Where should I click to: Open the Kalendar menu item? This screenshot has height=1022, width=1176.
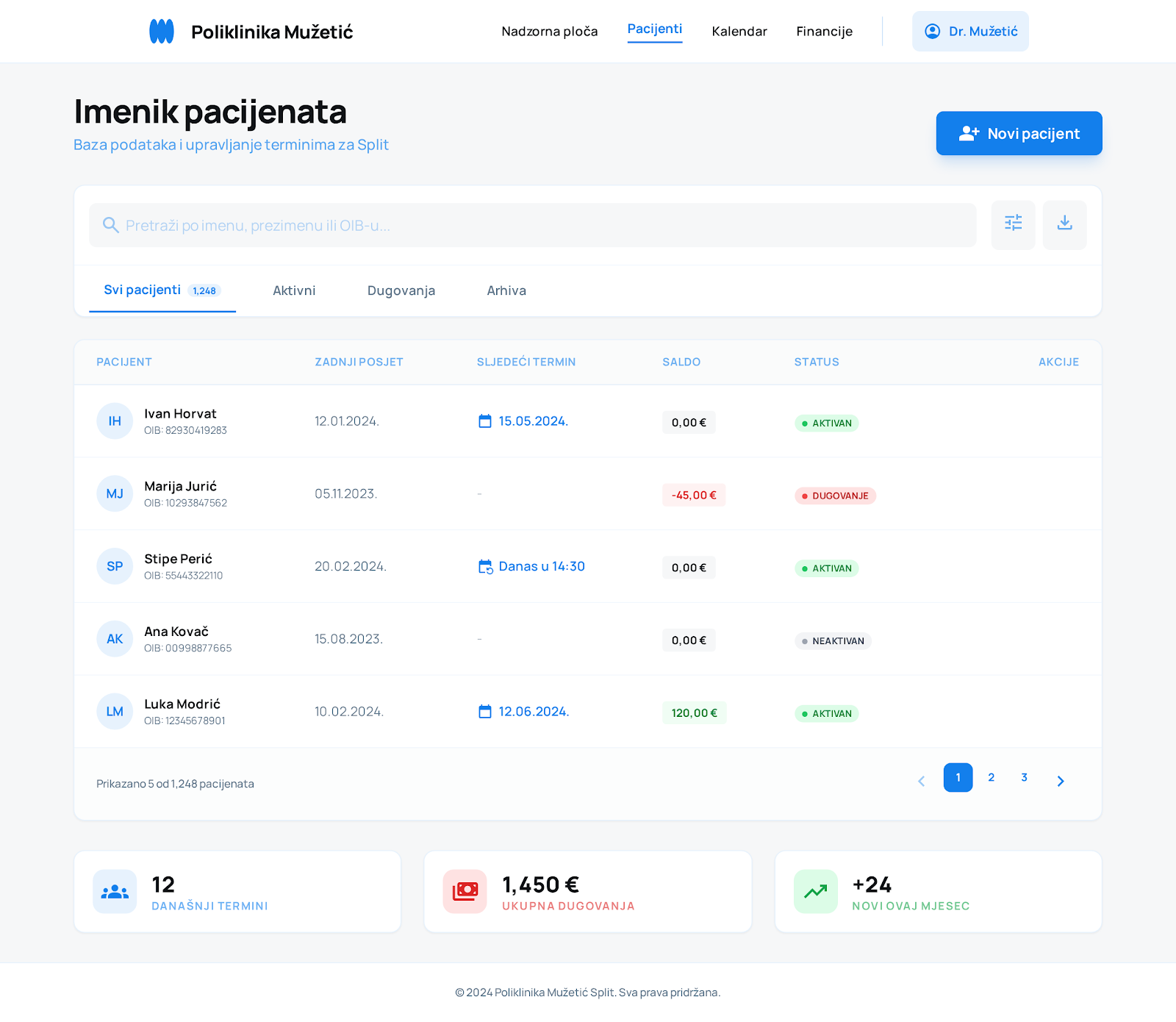point(739,32)
